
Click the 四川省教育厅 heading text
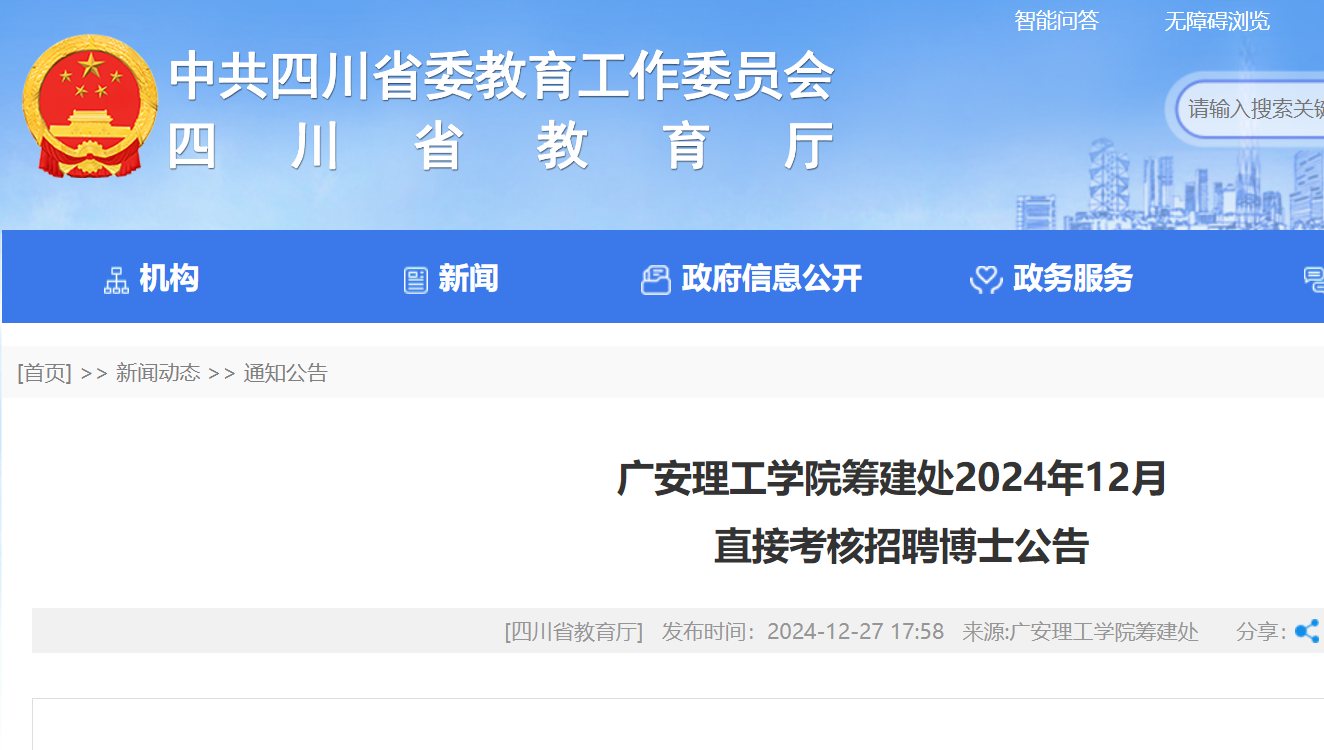[502, 148]
